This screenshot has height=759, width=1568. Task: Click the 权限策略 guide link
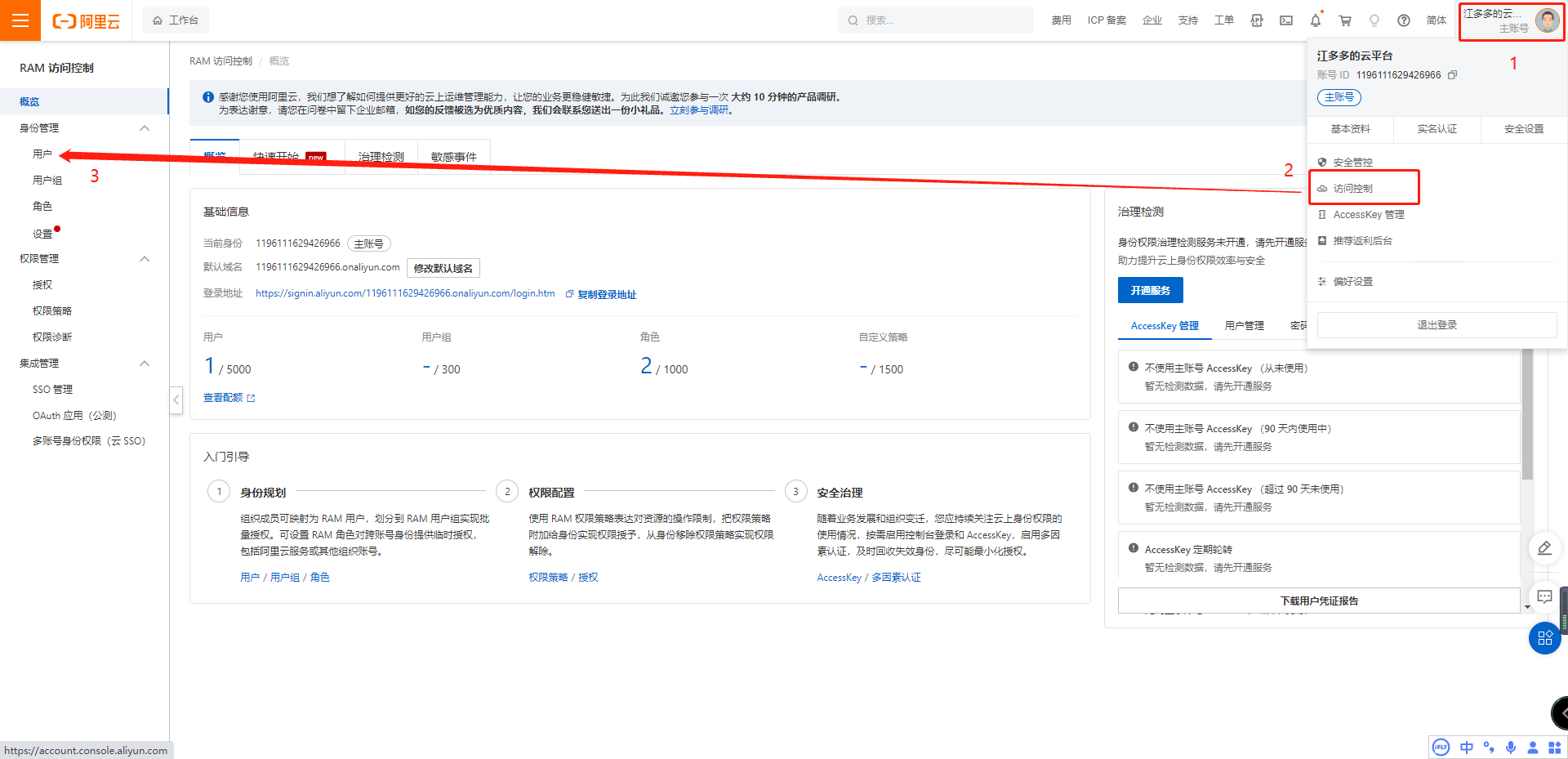[x=548, y=578]
